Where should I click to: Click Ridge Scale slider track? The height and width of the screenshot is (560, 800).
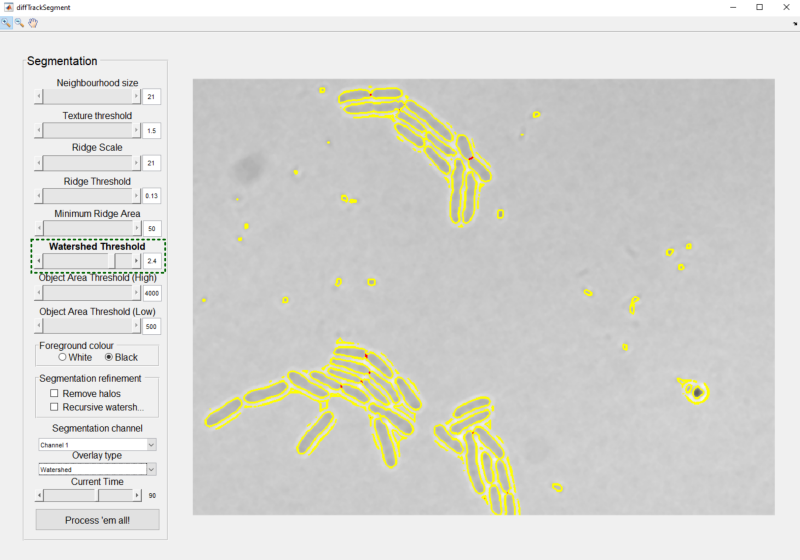[87, 163]
